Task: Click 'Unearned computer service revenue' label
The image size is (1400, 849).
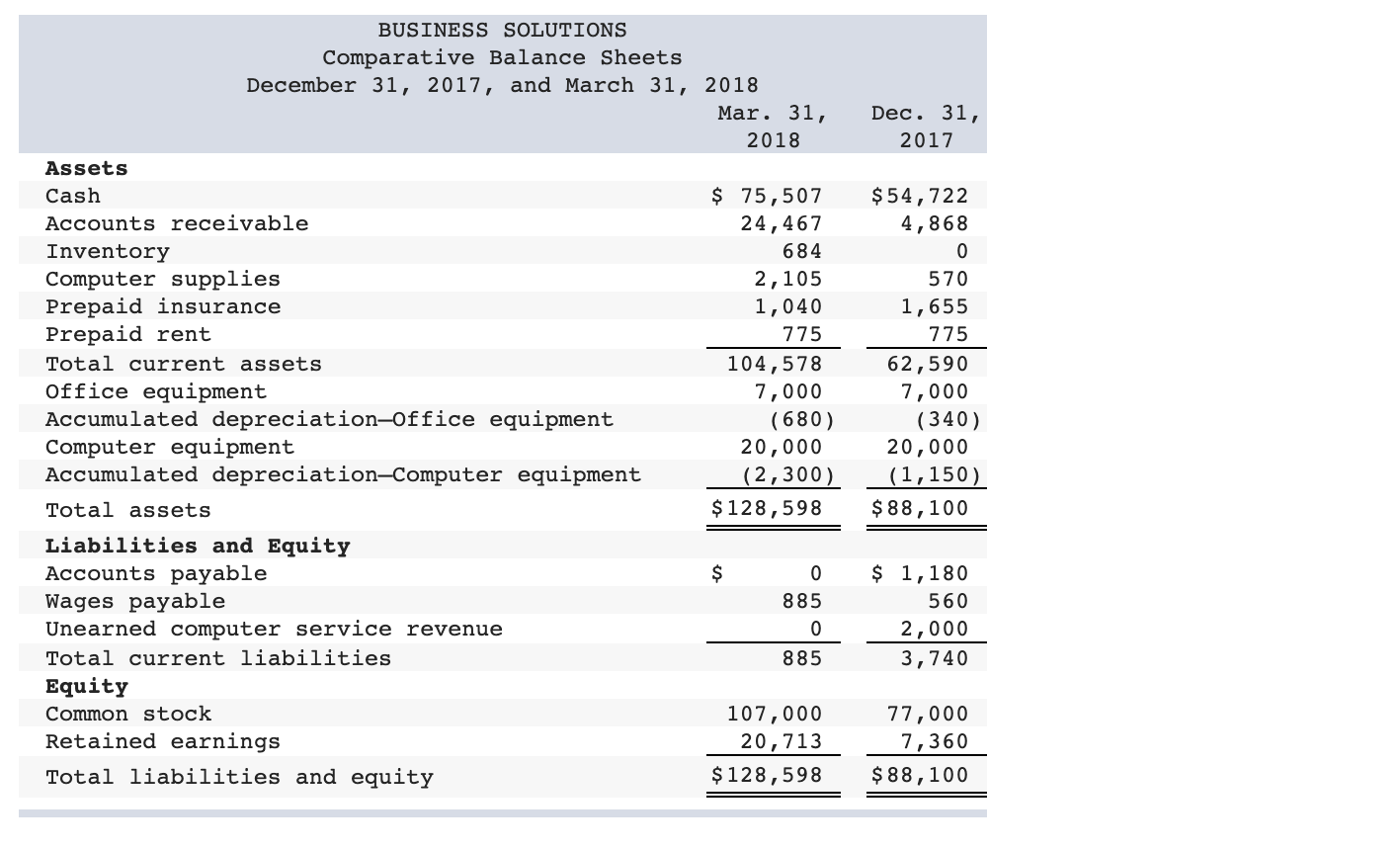Action: tap(274, 629)
